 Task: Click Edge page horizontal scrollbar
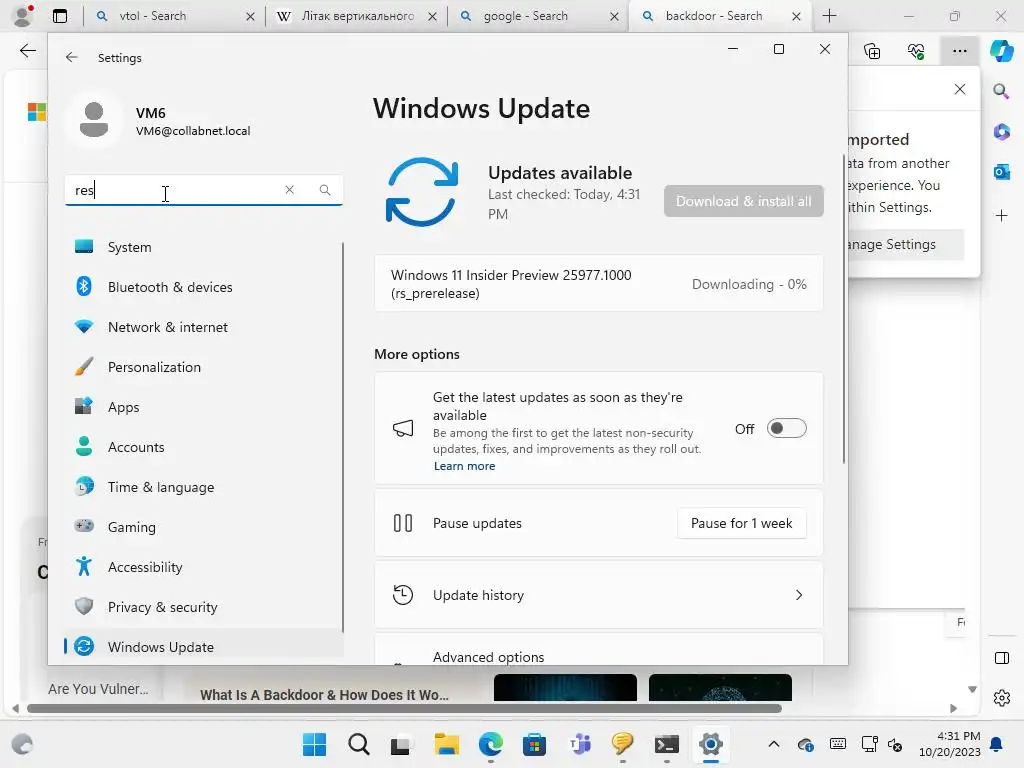(405, 709)
